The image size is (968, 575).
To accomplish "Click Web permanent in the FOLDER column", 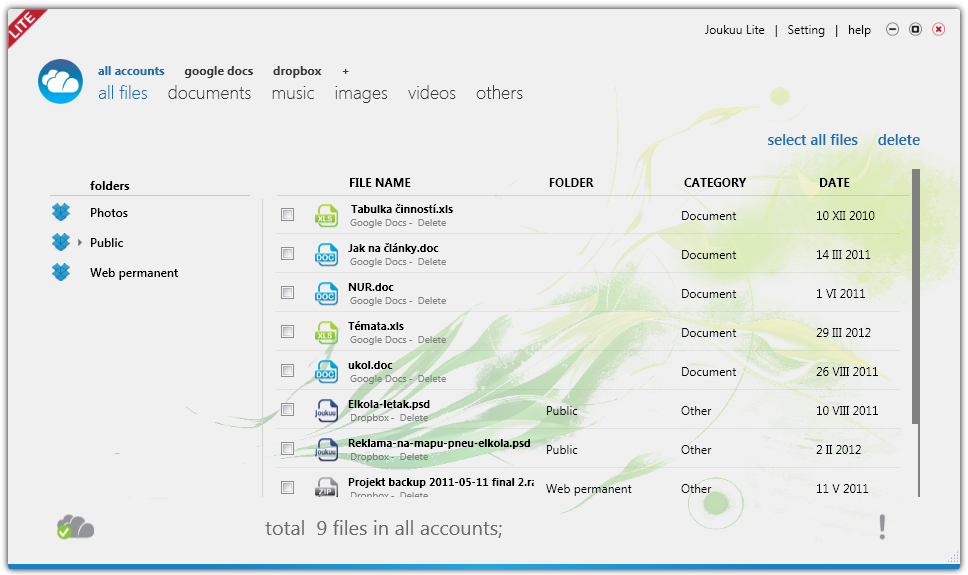I will click(x=588, y=489).
